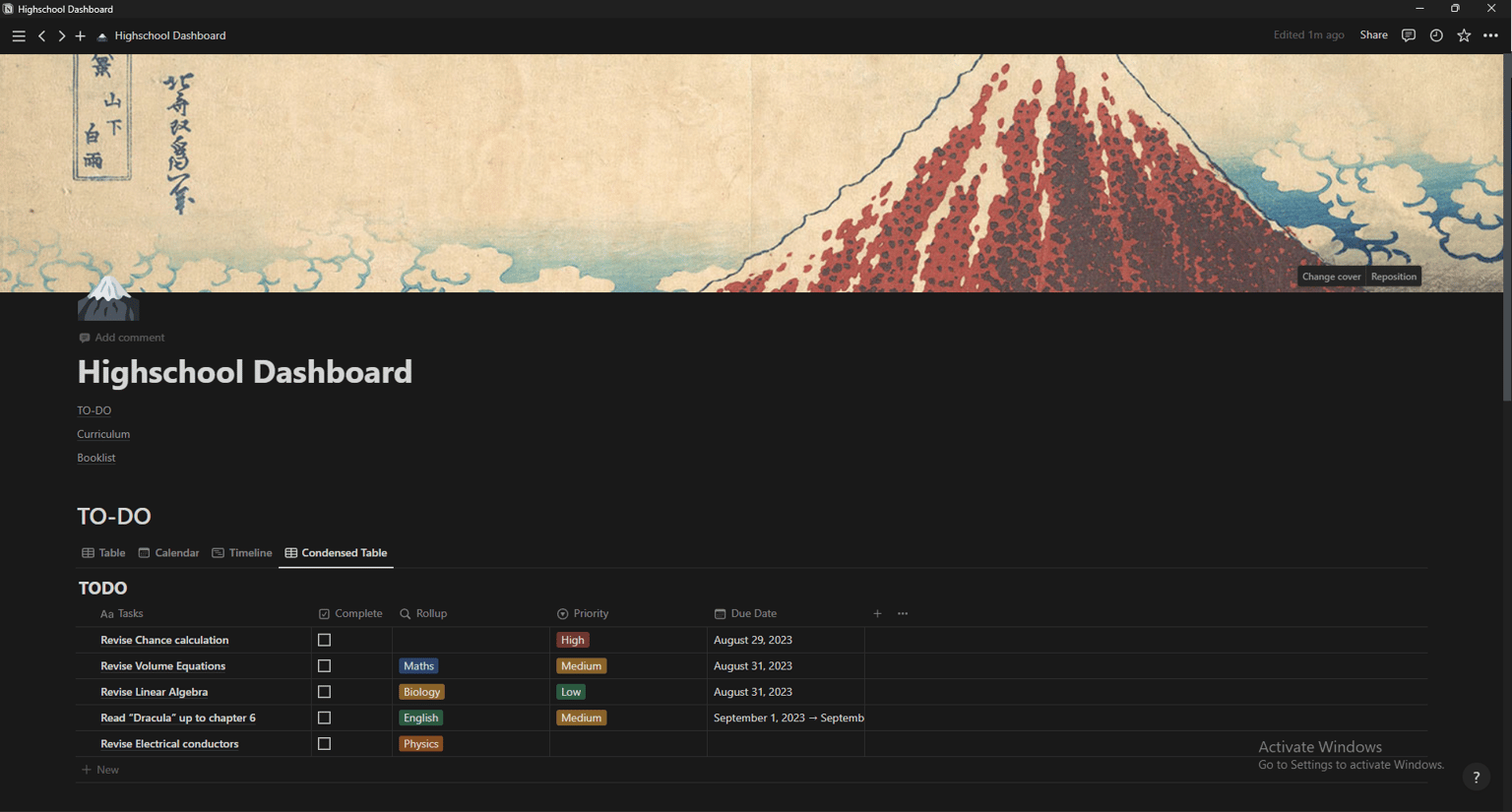Click the Physics rollup tag
Image resolution: width=1512 pixels, height=812 pixels.
click(420, 744)
